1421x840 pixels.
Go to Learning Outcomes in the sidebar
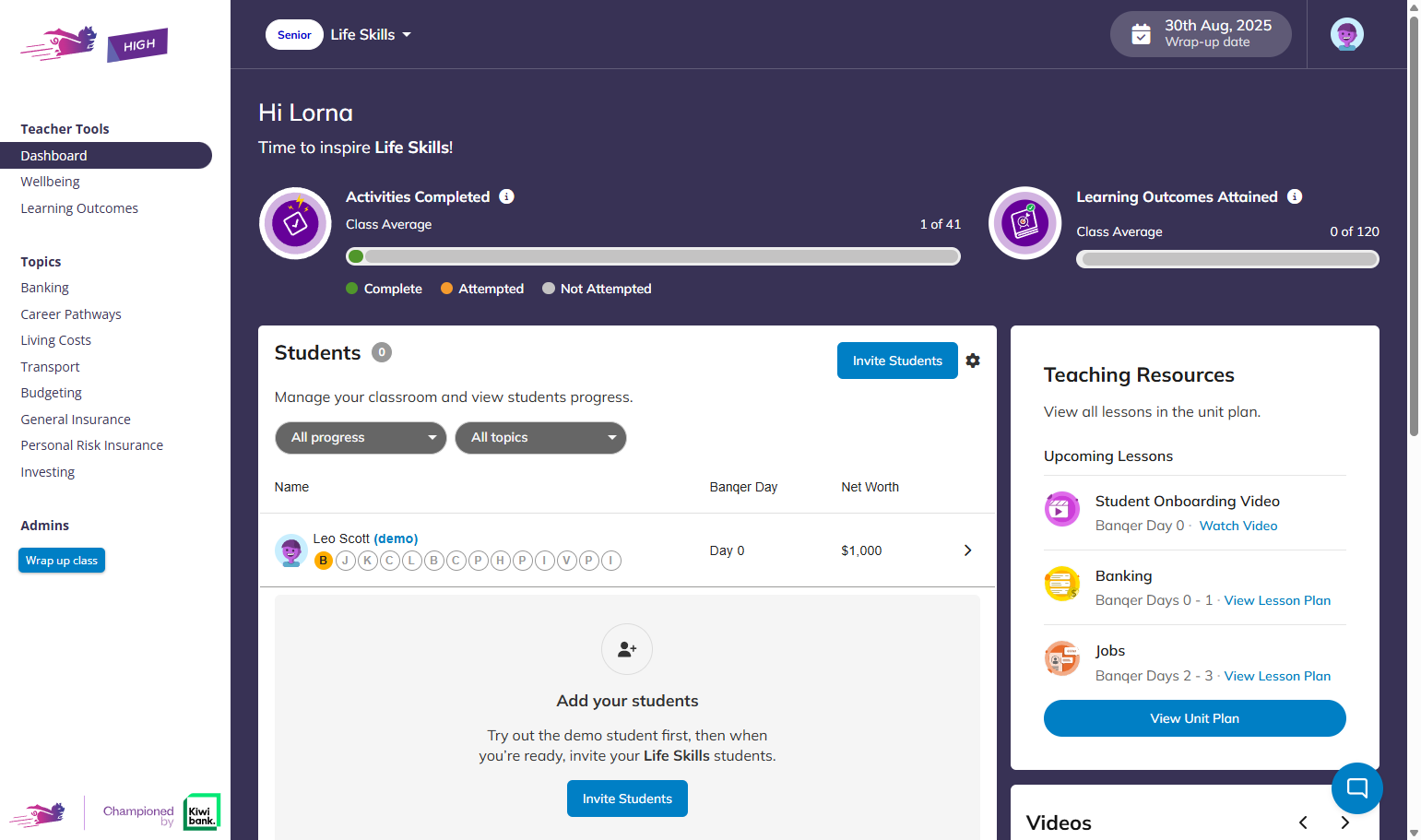coord(79,208)
